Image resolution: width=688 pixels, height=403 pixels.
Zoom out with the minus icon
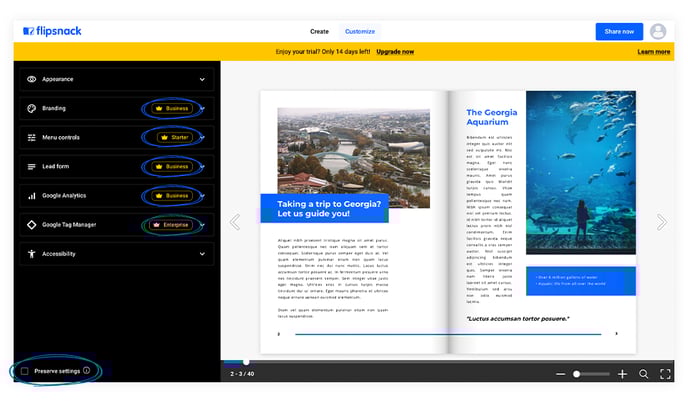560,374
